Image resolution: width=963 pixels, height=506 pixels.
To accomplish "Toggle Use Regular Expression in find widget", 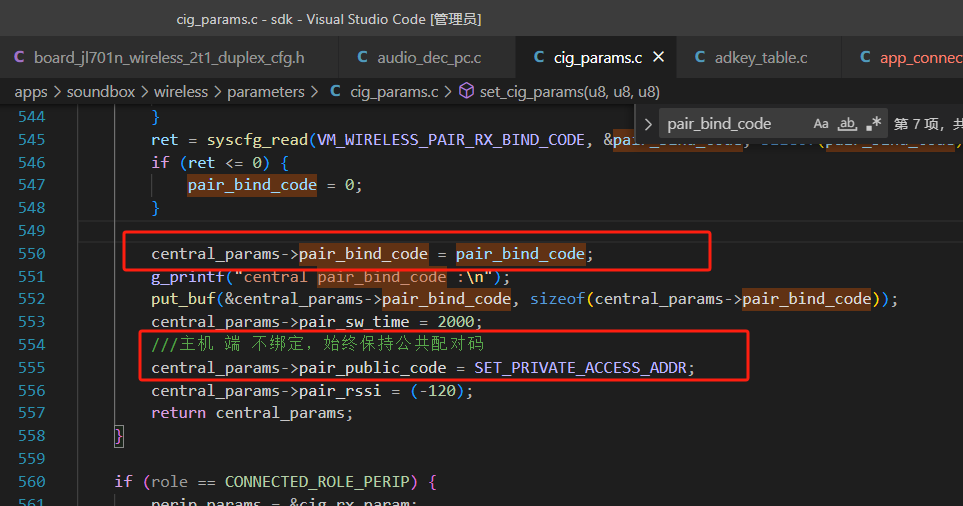I will (873, 124).
